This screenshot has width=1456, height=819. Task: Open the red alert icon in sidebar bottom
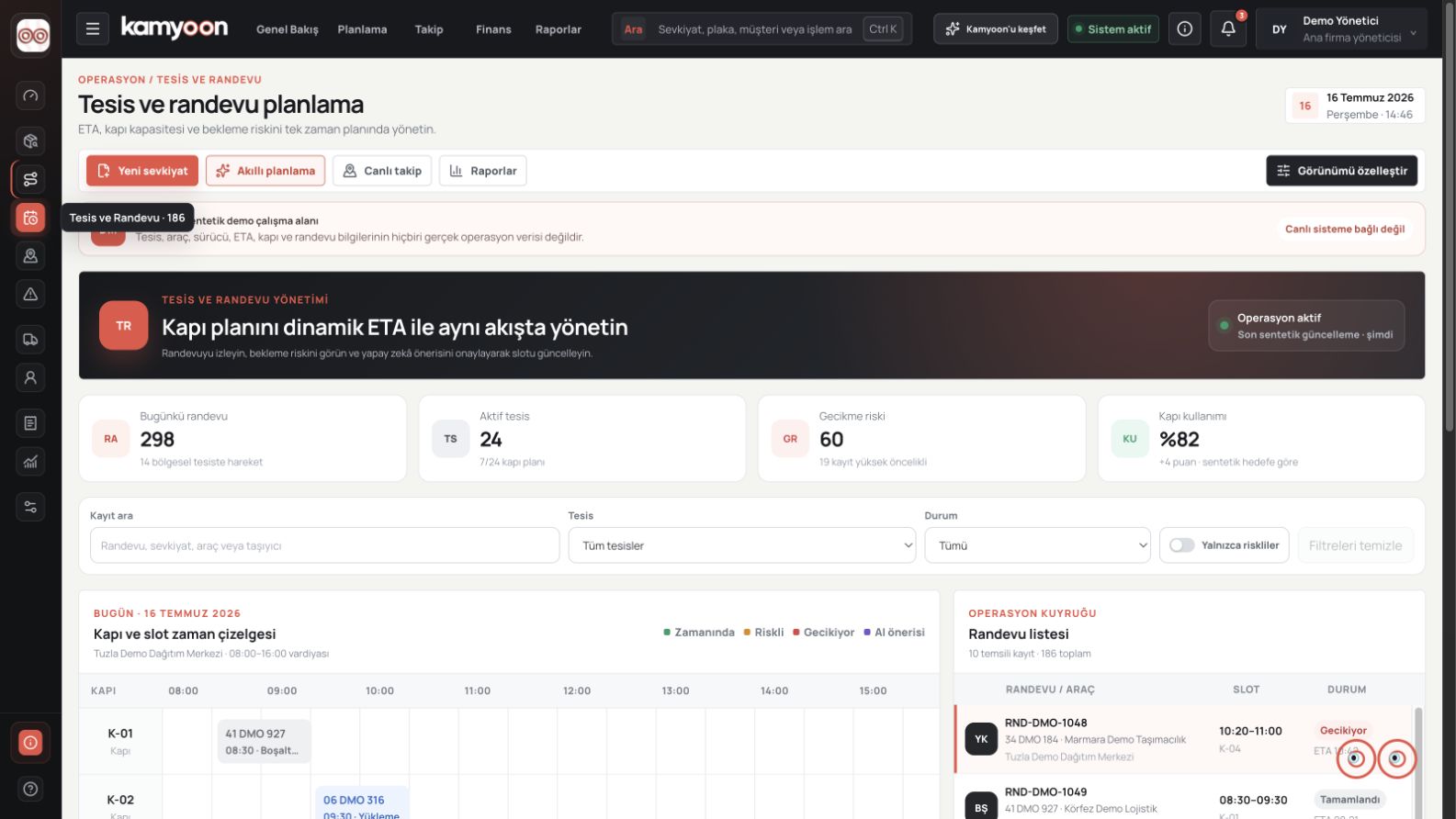(30, 742)
